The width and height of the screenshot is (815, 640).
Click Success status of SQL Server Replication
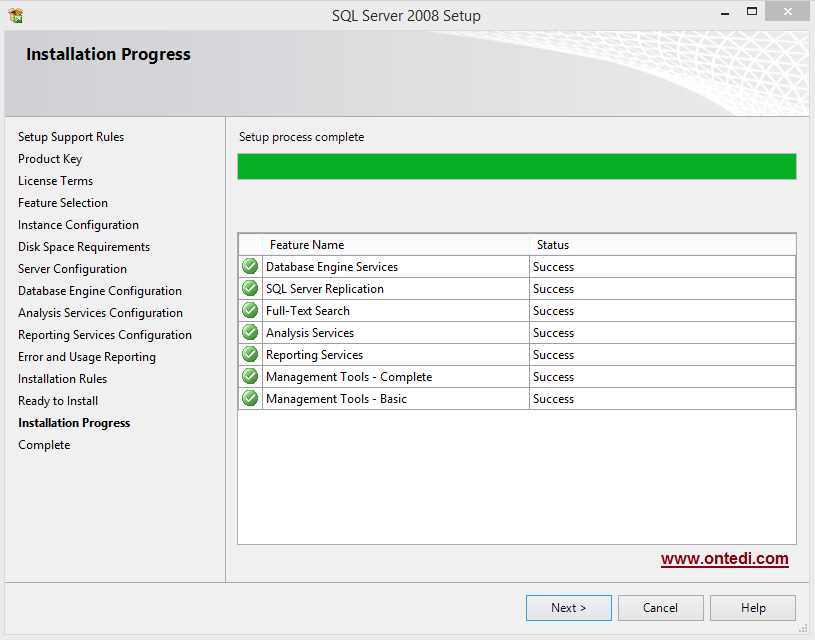point(554,289)
